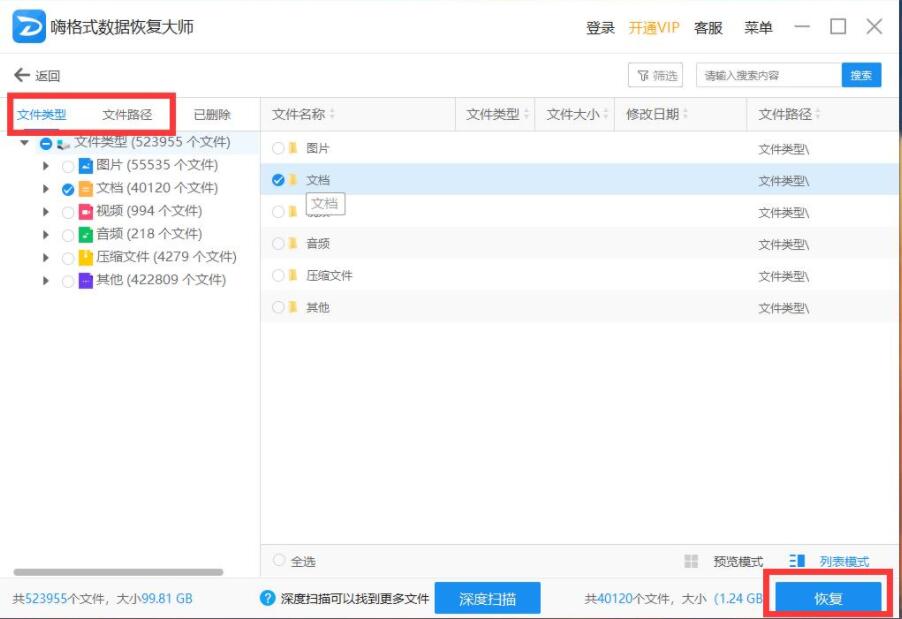Expand the 其他 tree node arrow
Viewport: 902px width, 619px height.
click(x=46, y=281)
